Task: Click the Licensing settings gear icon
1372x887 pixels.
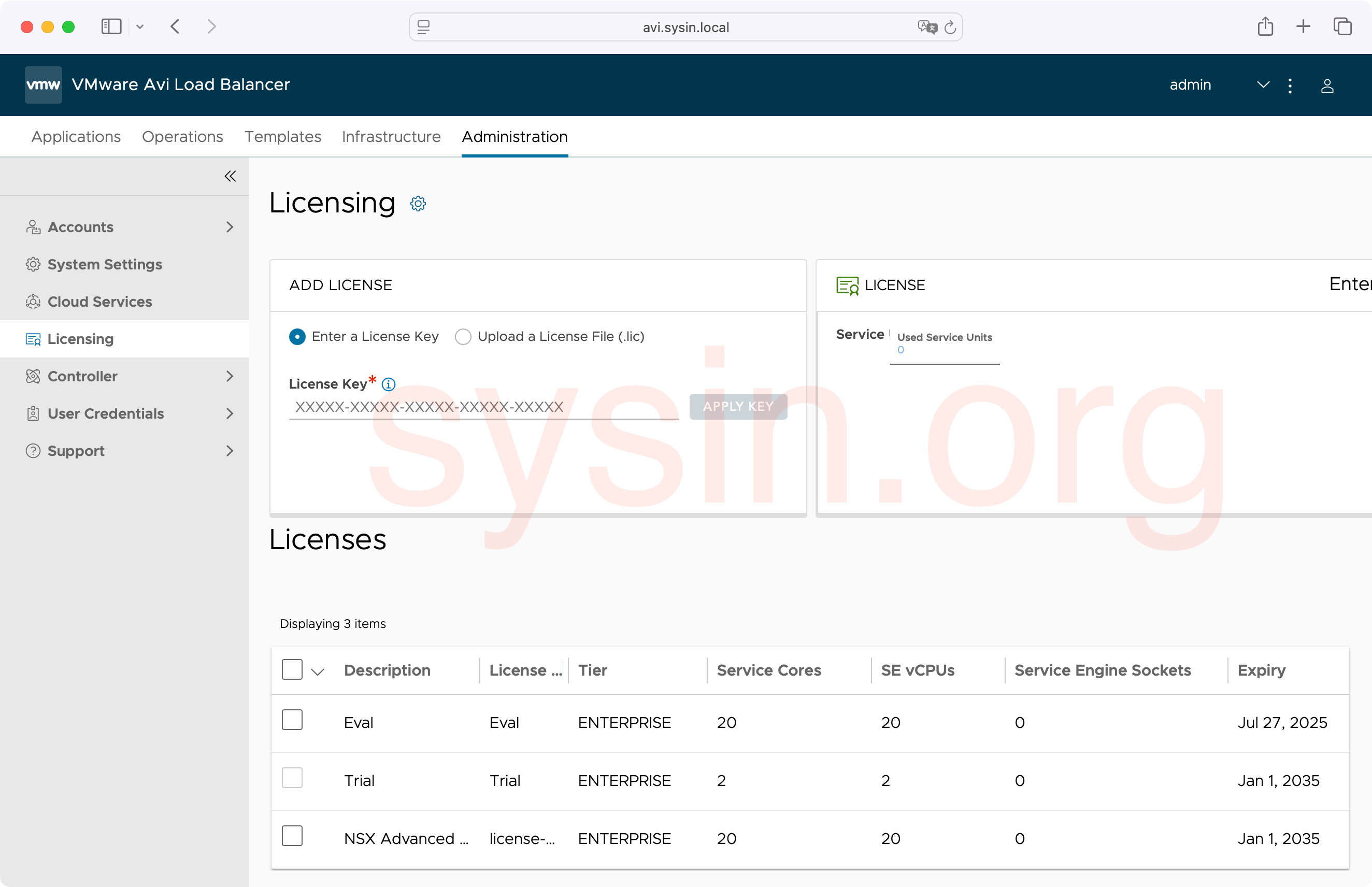Action: [418, 204]
